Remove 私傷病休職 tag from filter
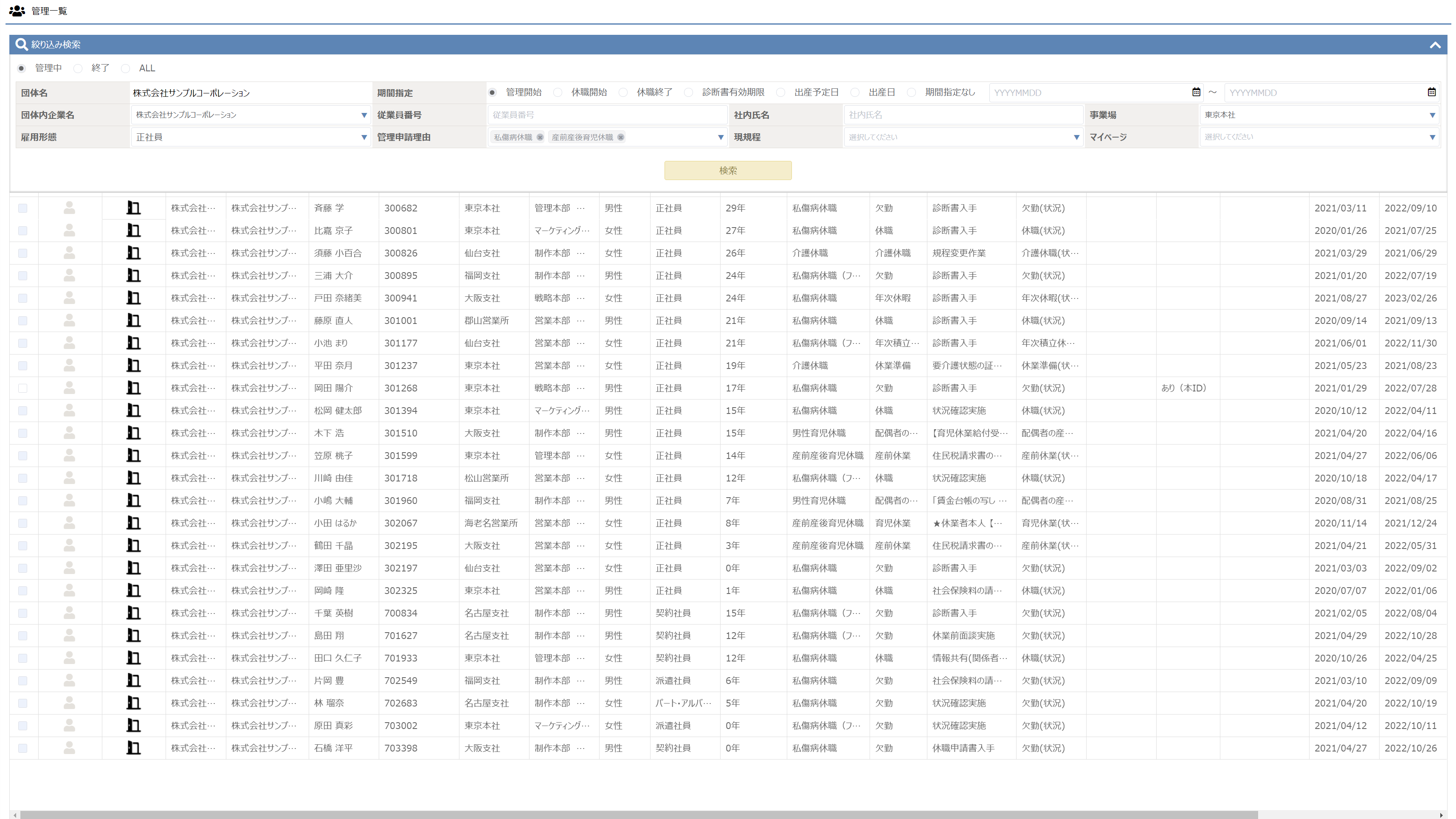The height and width of the screenshot is (819, 1456). click(x=540, y=137)
